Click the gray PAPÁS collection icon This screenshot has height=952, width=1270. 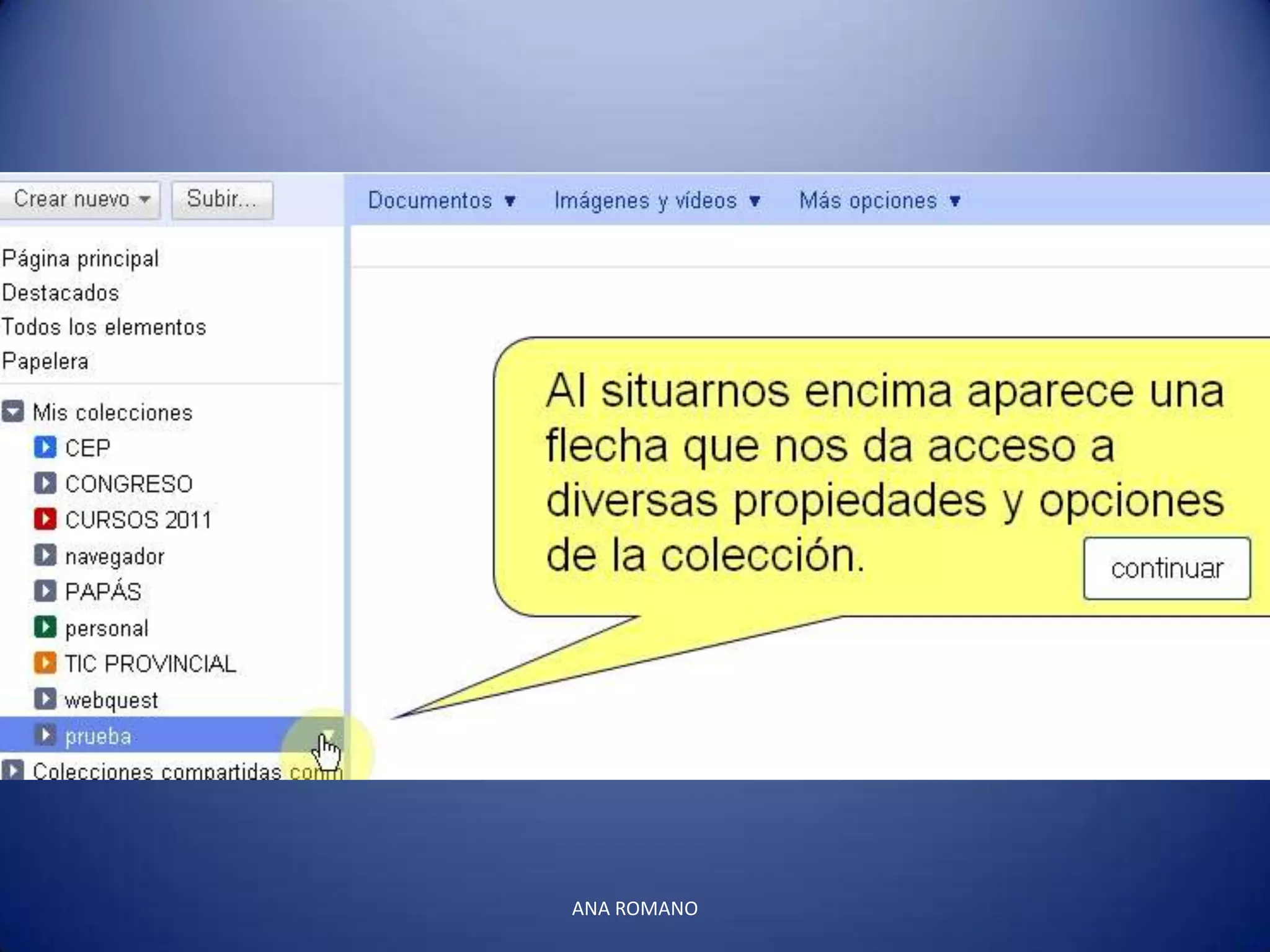click(45, 591)
